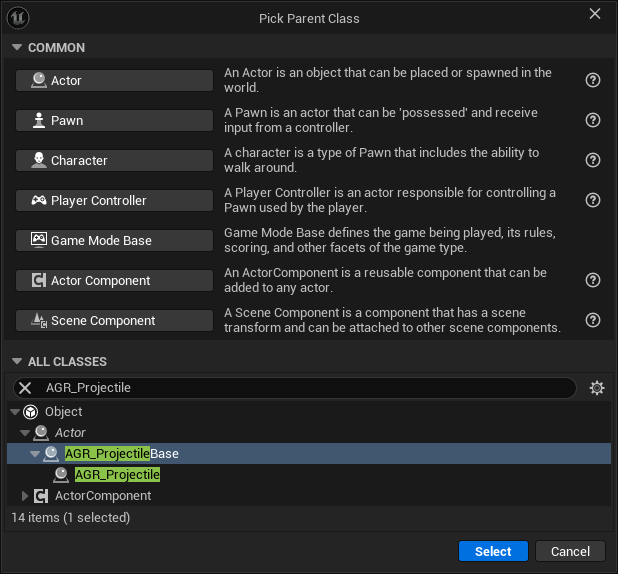The image size is (618, 574).
Task: Collapse the COMMON section
Action: click(x=17, y=47)
